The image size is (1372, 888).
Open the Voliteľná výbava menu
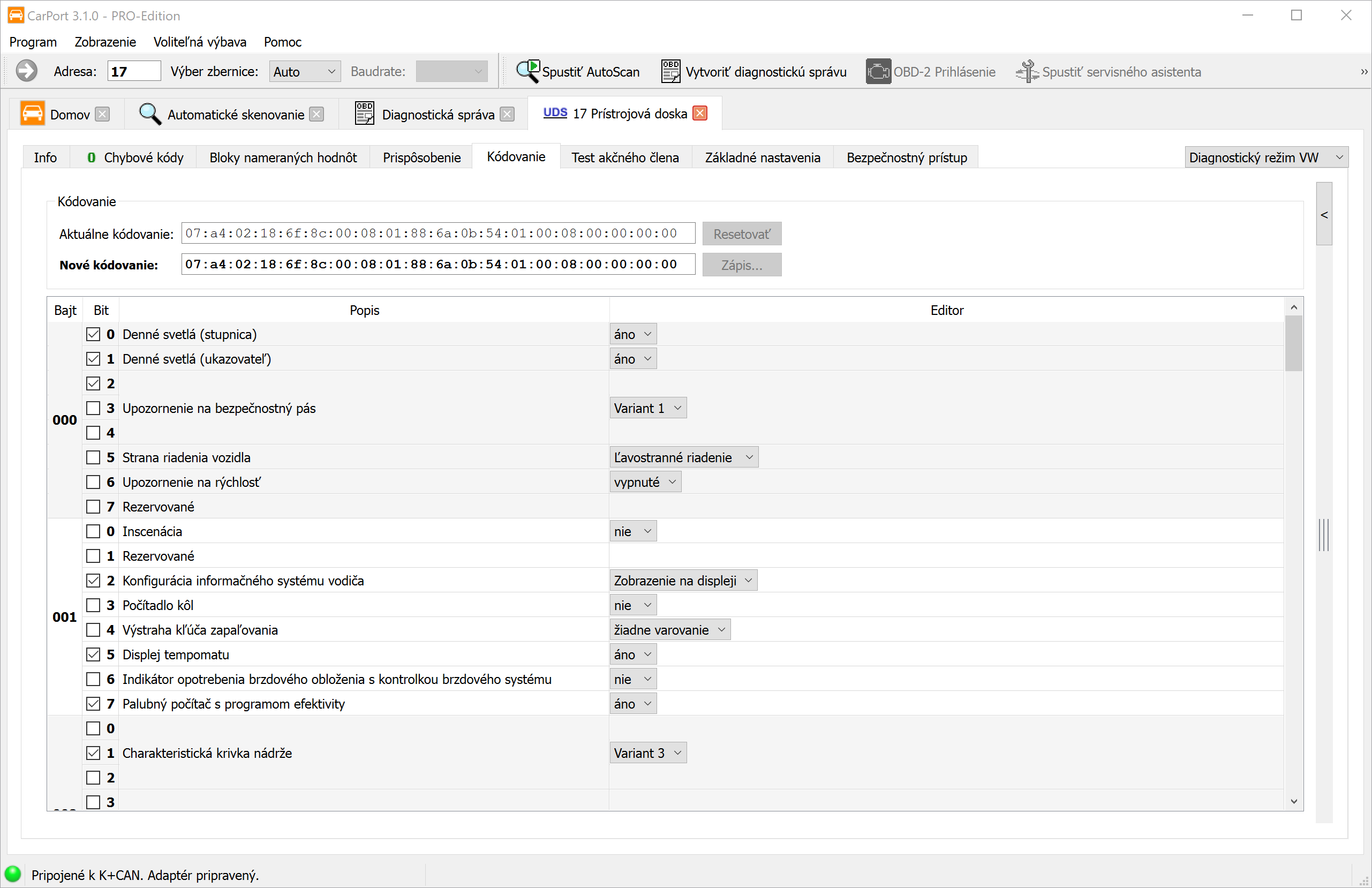[x=199, y=42]
